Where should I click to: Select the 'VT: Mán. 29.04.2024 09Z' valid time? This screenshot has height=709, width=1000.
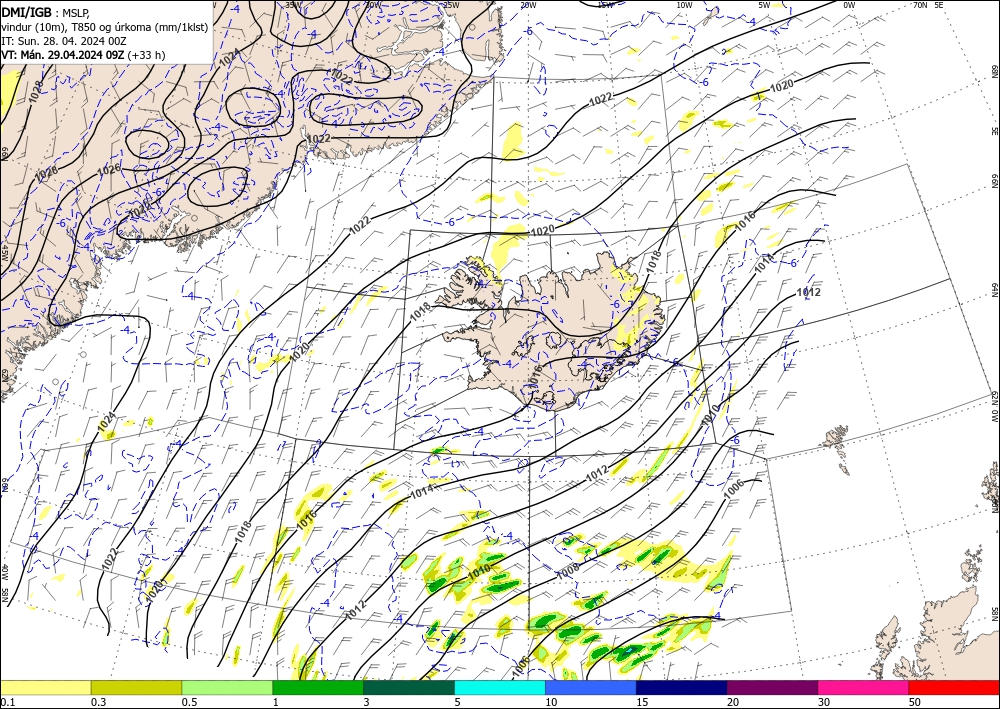point(63,55)
